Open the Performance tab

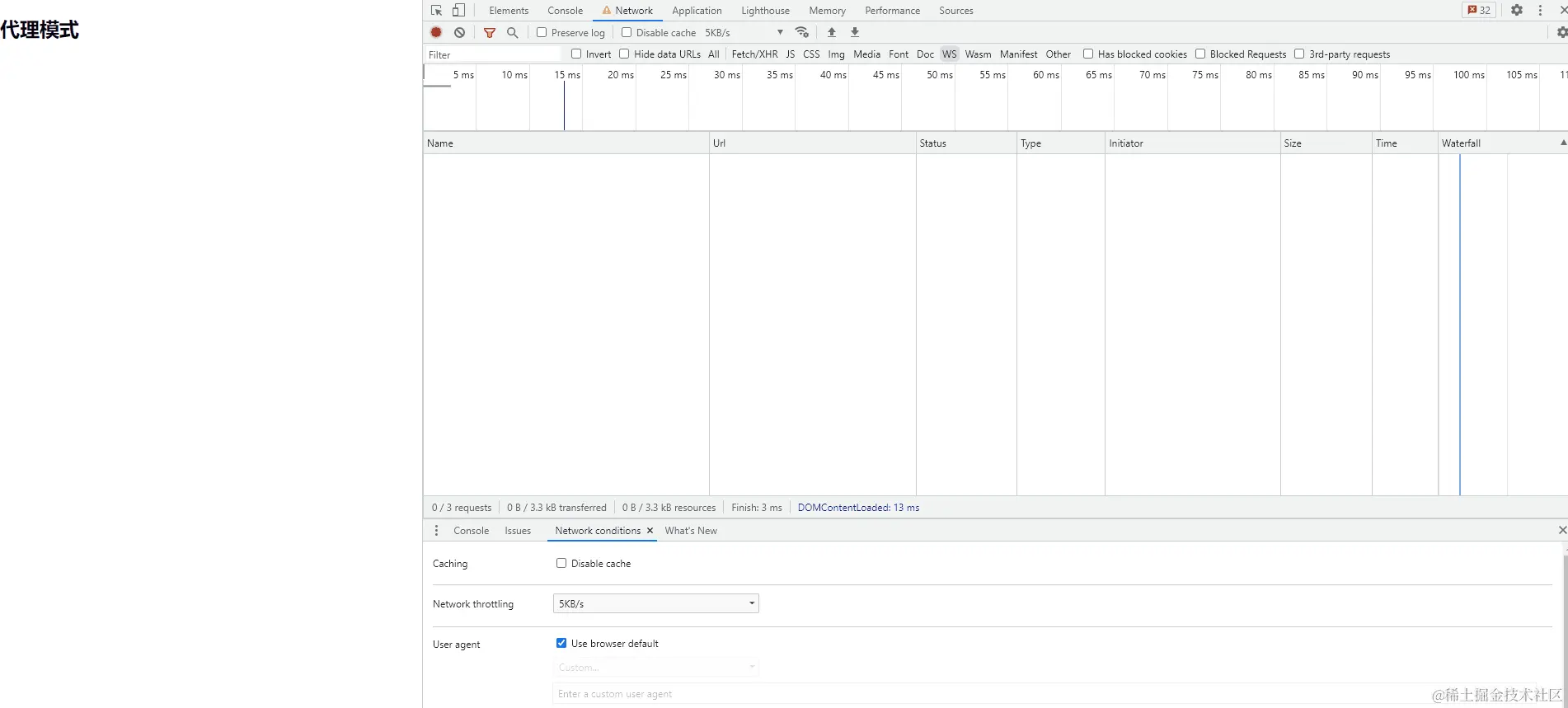(892, 11)
